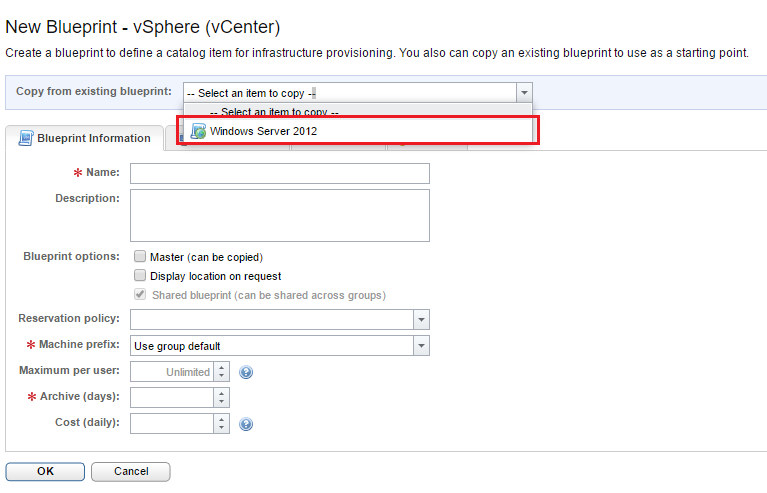This screenshot has width=767, height=493.
Task: Expand the Reservation policy dropdown
Action: pyautogui.click(x=421, y=320)
